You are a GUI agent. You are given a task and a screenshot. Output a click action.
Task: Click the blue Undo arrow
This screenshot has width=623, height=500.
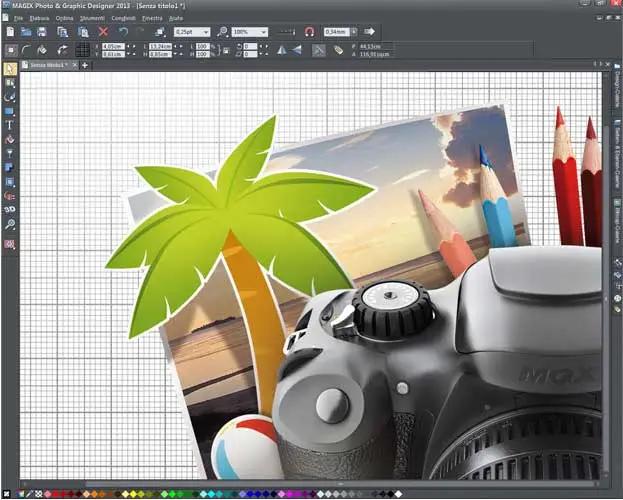pos(124,32)
